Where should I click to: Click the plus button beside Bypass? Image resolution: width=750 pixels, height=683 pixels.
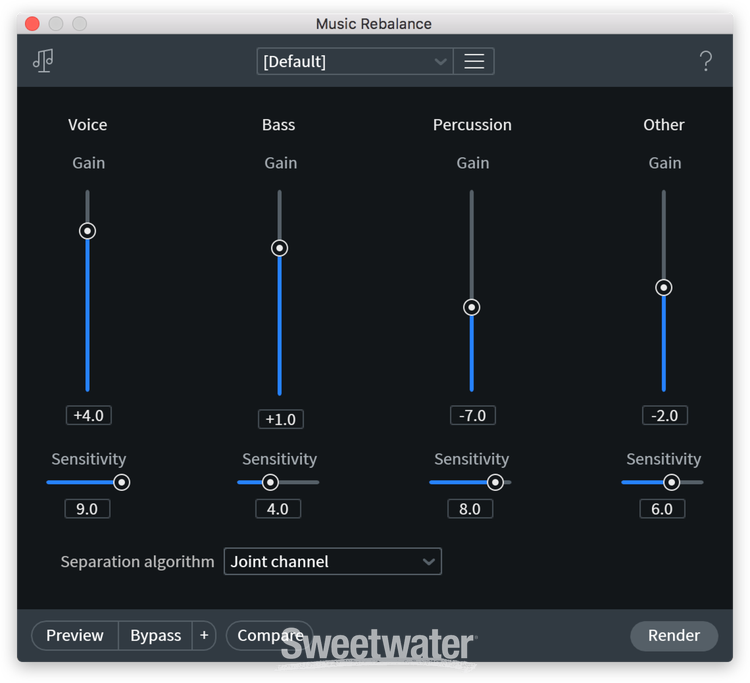coord(204,636)
